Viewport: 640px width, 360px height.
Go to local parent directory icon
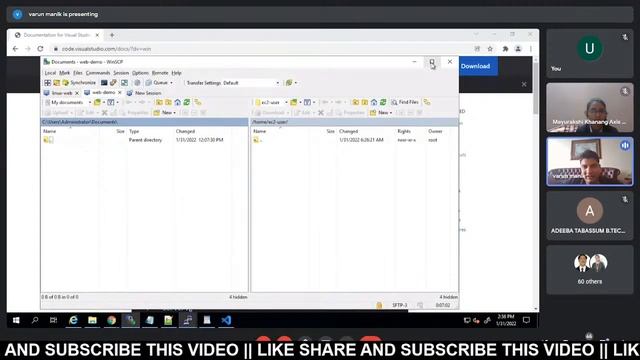point(159,102)
